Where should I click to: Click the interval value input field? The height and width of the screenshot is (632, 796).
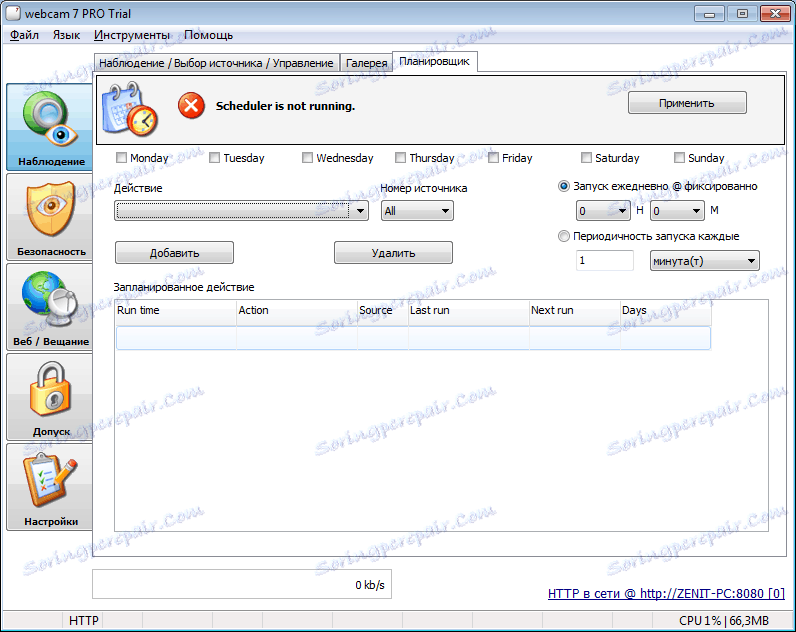[x=605, y=260]
